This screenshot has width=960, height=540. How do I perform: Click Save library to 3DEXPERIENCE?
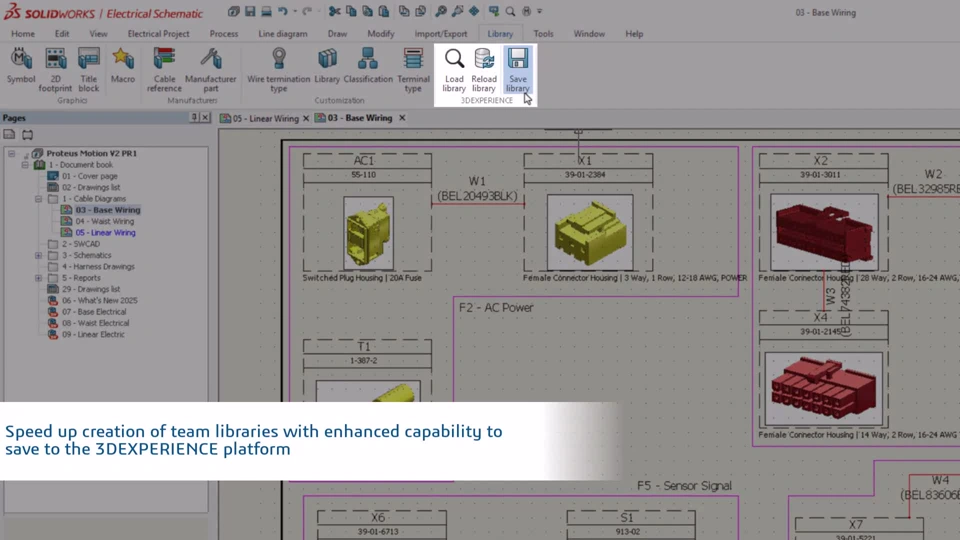tap(517, 70)
